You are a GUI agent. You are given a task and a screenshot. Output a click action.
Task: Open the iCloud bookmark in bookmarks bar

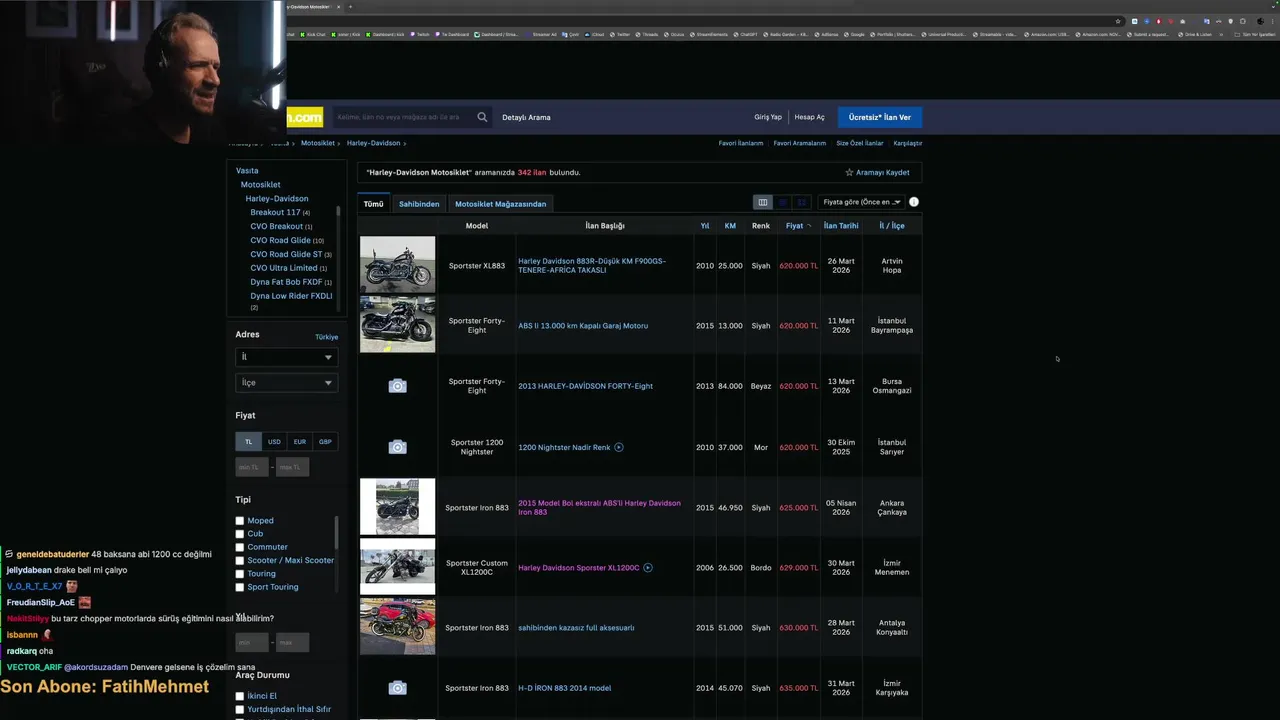[595, 34]
